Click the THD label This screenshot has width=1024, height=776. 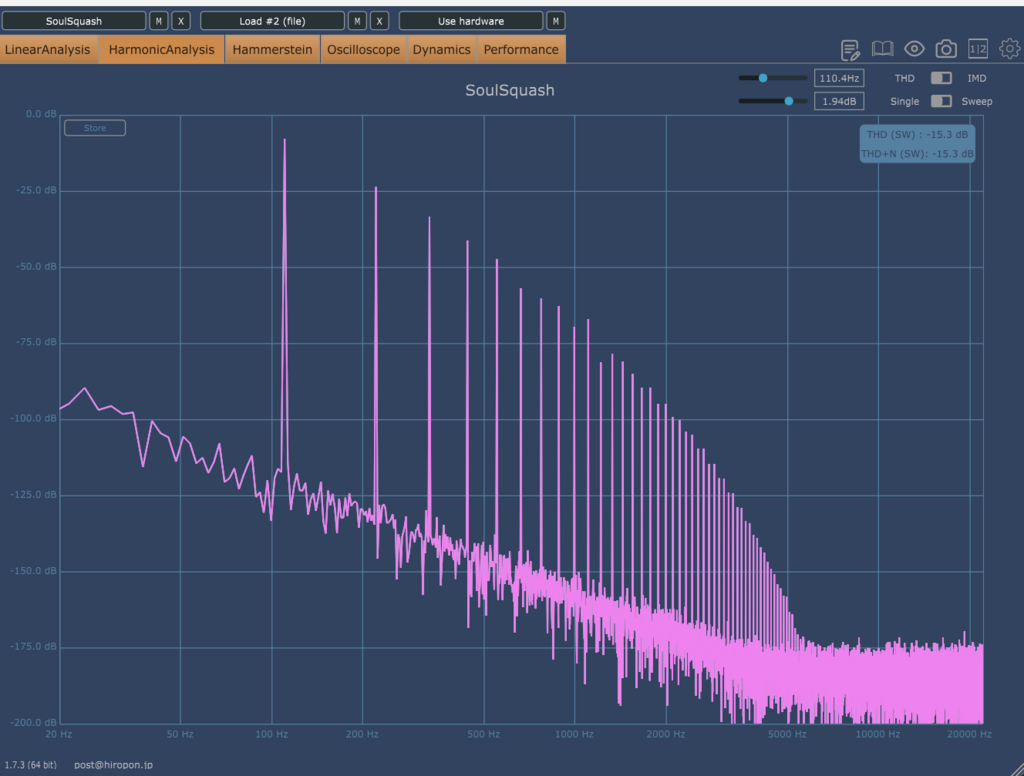(x=904, y=78)
